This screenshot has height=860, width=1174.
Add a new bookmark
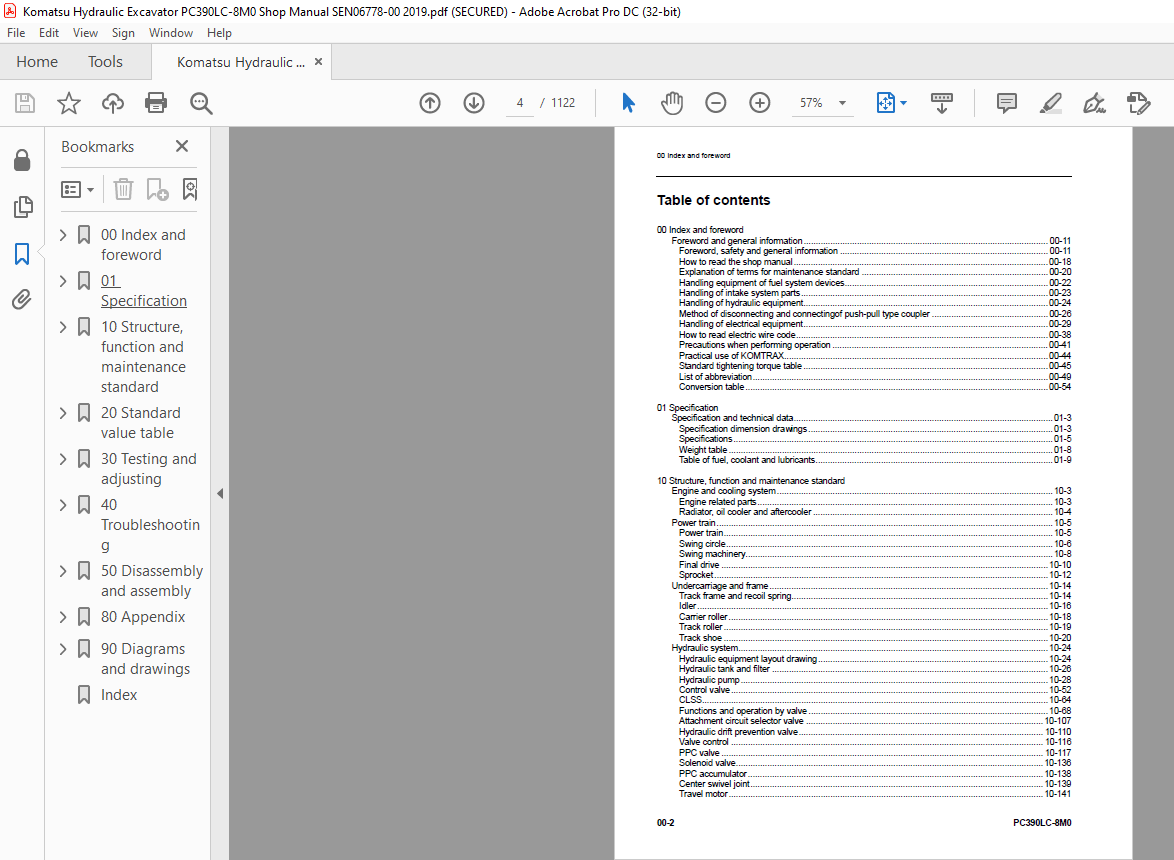[x=157, y=189]
